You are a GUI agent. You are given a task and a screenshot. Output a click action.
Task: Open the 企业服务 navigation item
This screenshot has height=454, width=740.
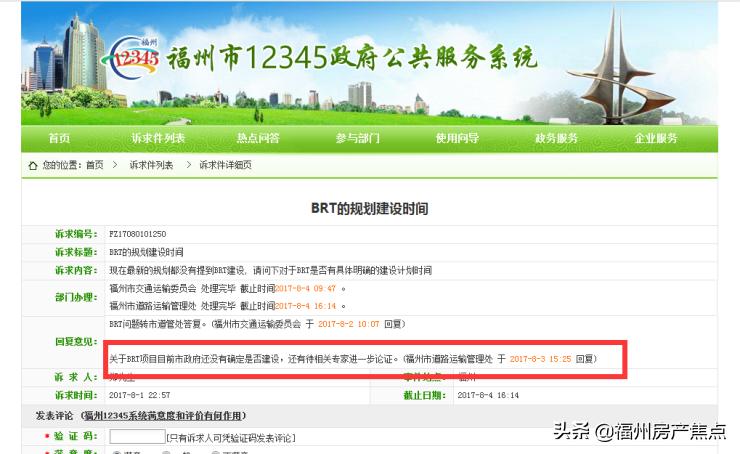tap(656, 138)
